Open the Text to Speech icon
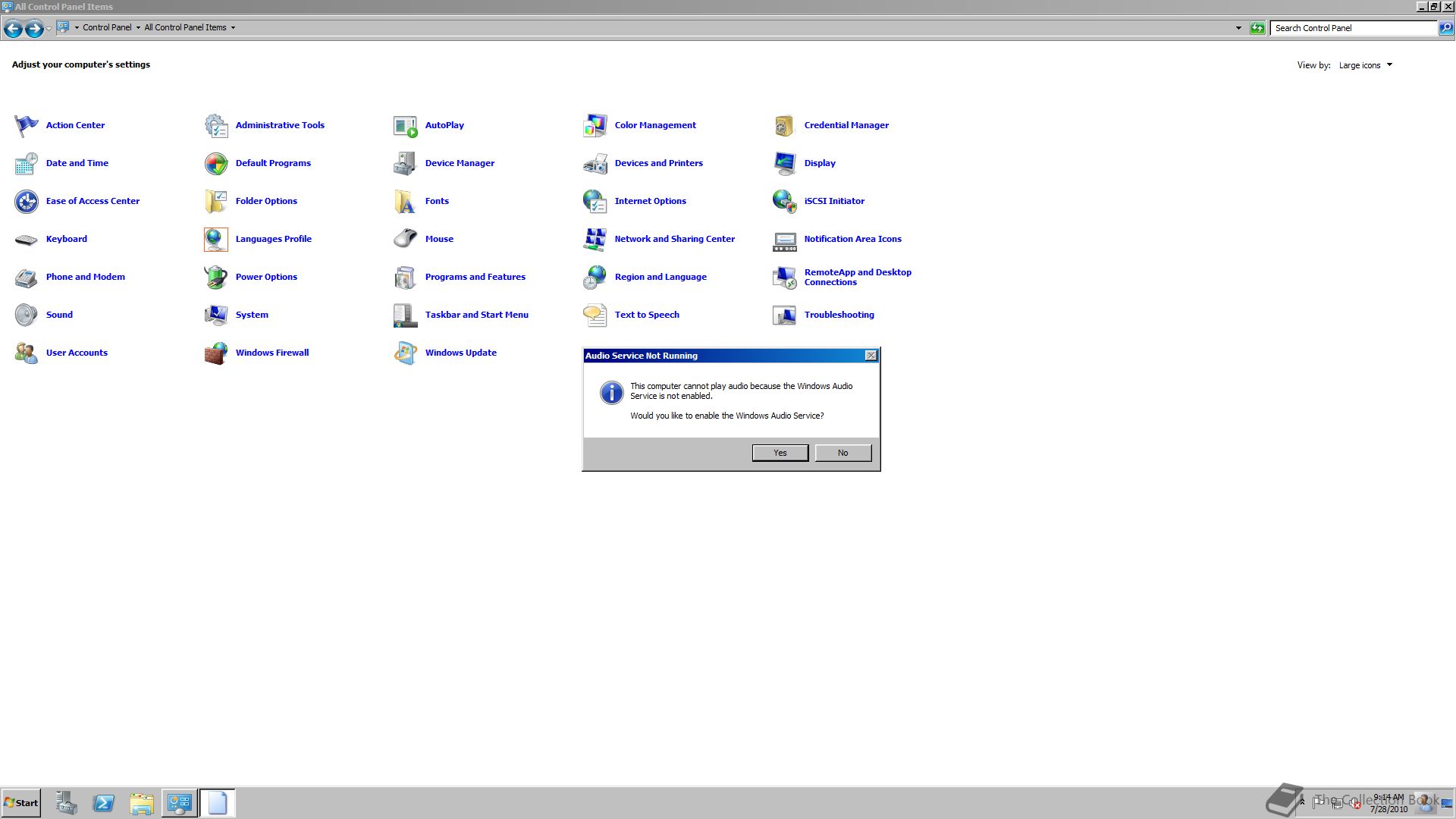 pyautogui.click(x=595, y=315)
